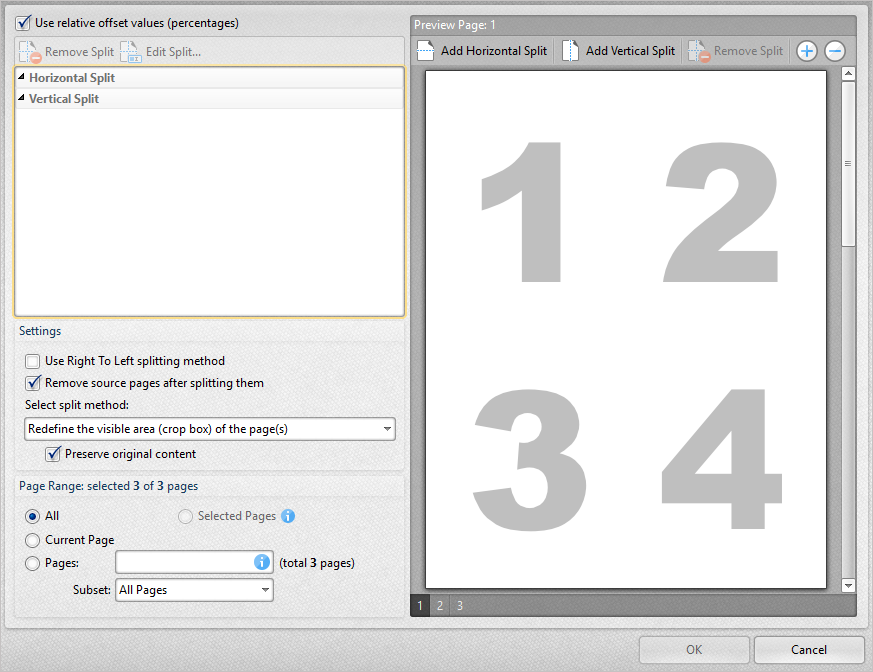Select the Current Page radio button

(31, 539)
